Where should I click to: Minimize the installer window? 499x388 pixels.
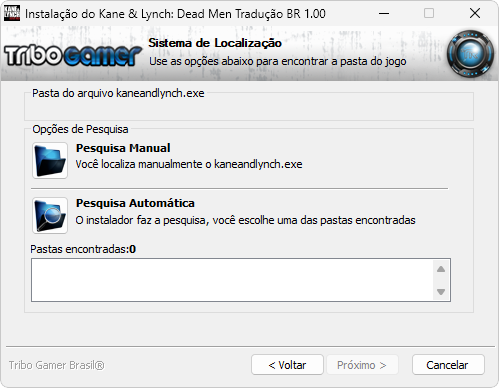(x=384, y=14)
